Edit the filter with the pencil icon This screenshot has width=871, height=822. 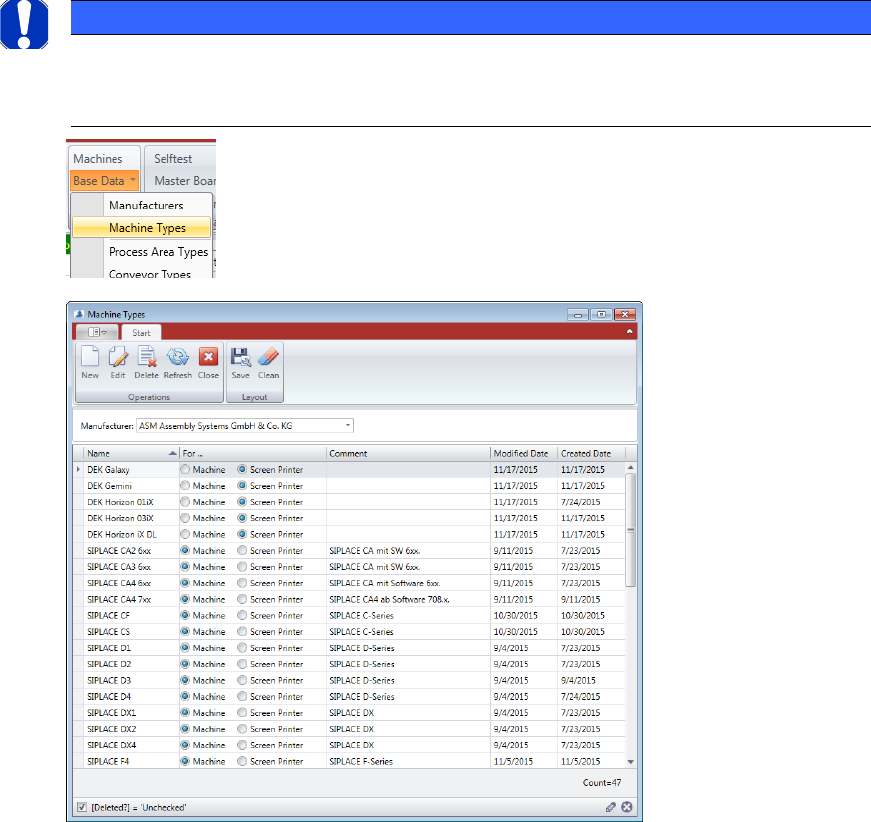(x=610, y=807)
